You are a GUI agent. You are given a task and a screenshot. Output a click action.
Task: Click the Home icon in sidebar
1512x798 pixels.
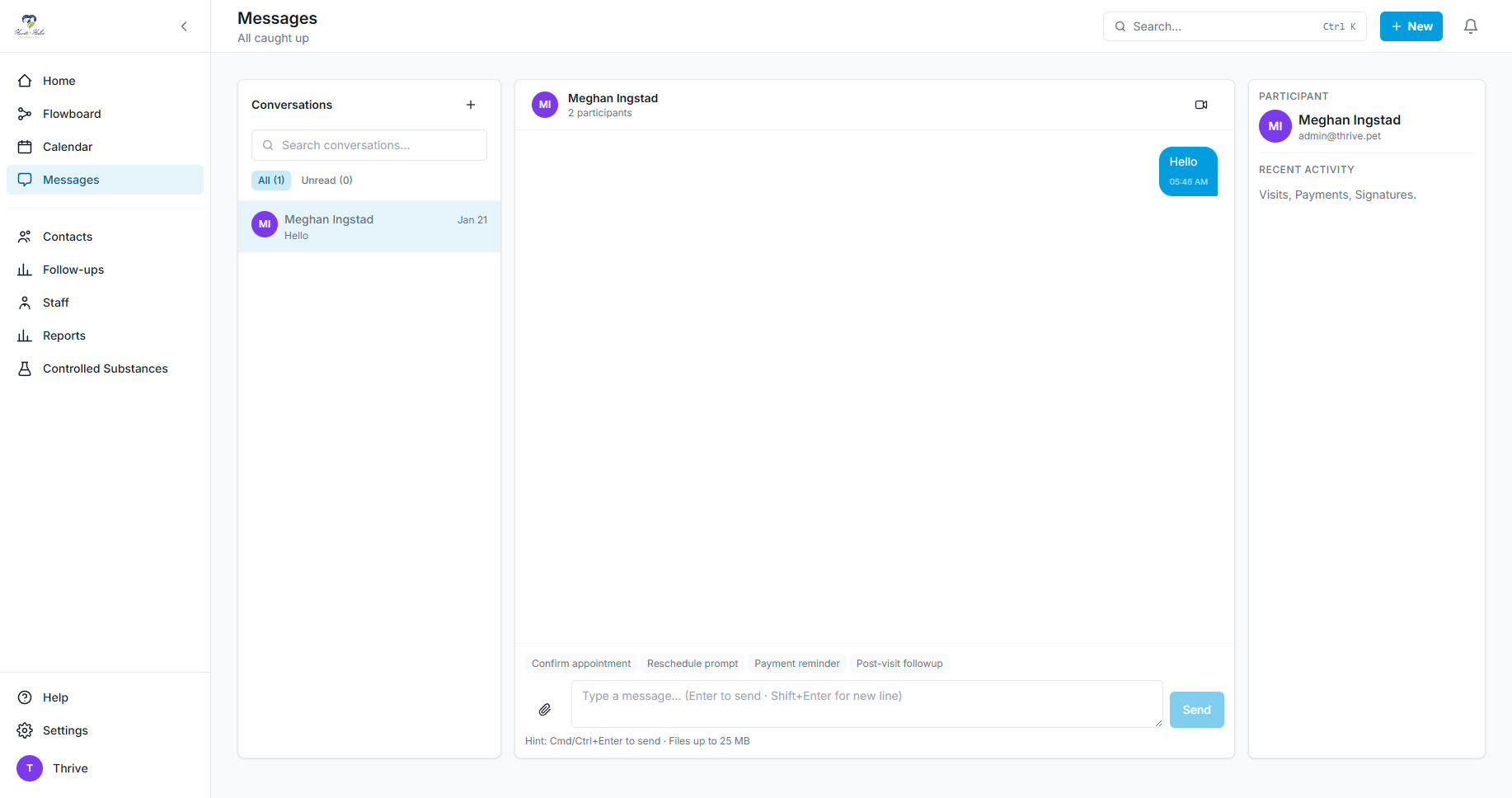pos(25,81)
